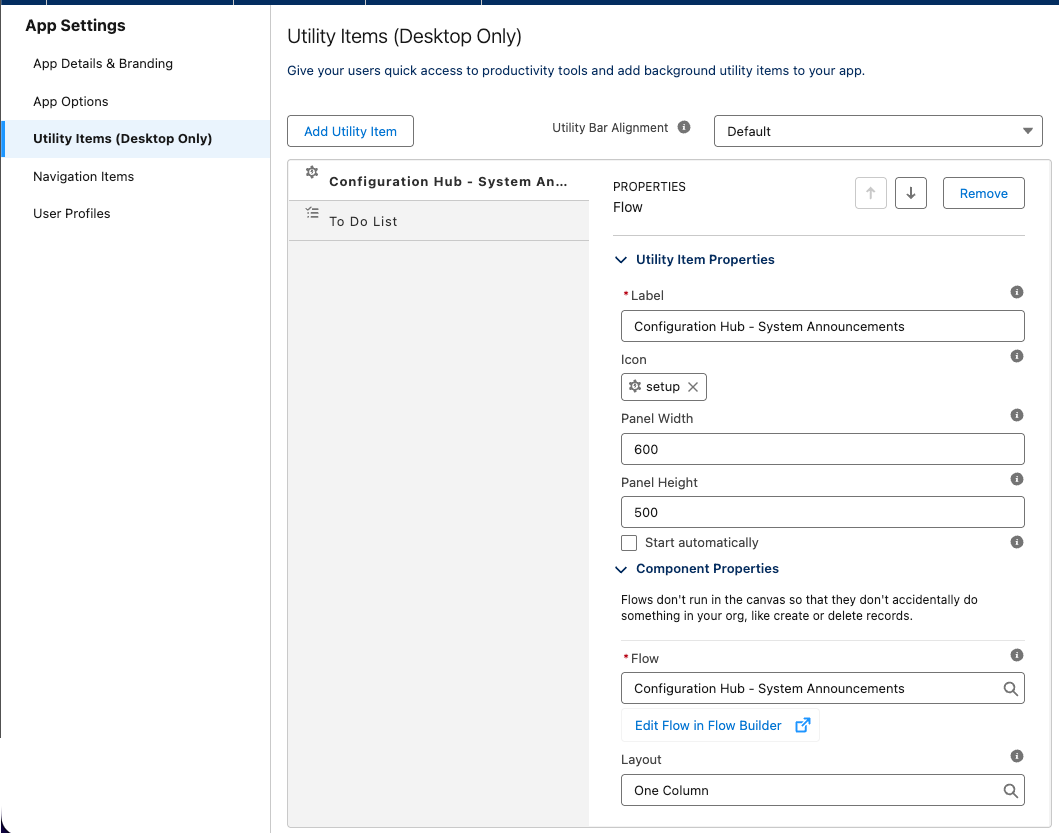Click the search magnifier in the Layout field
The height and width of the screenshot is (833, 1059).
click(x=1010, y=790)
